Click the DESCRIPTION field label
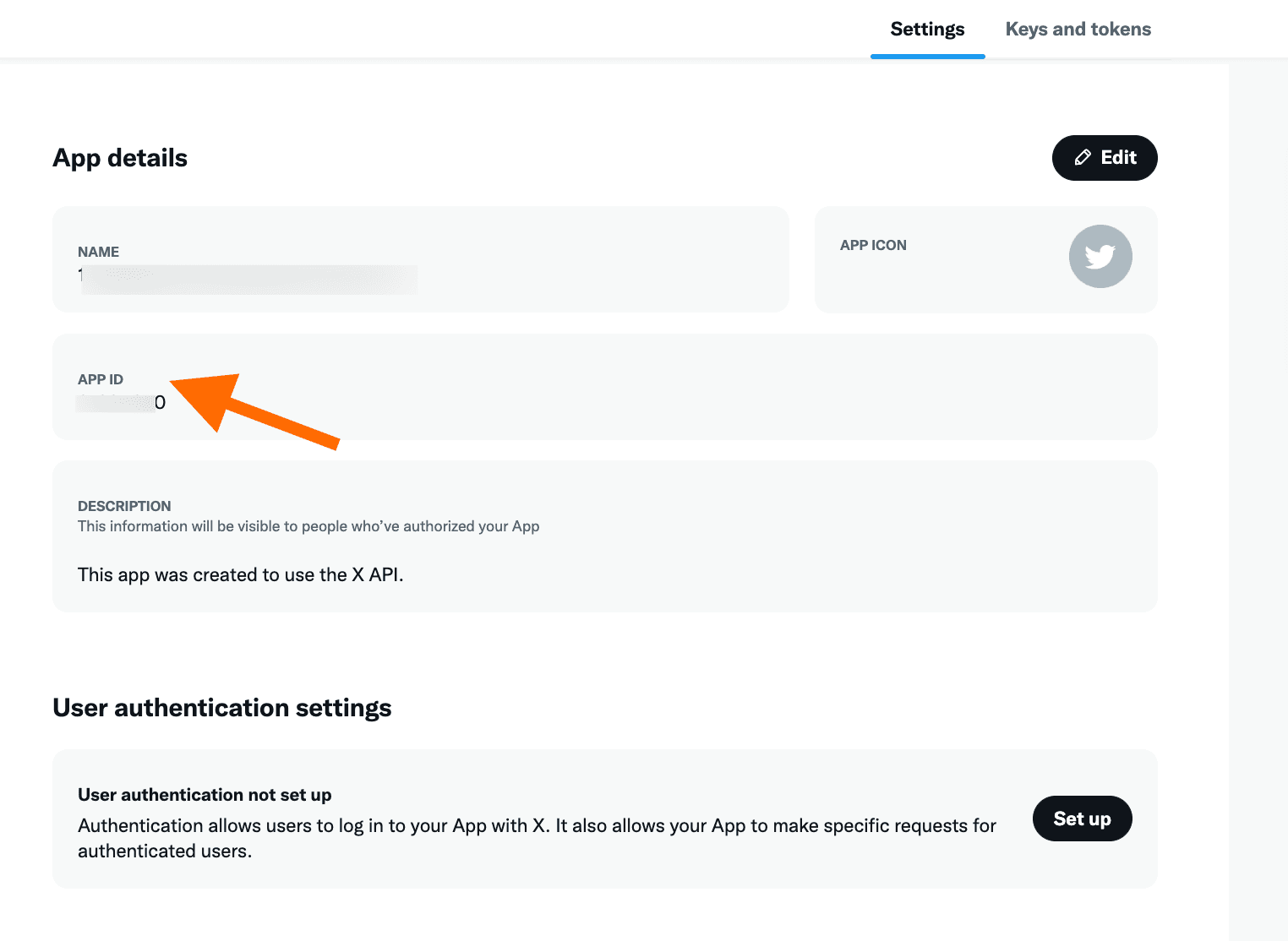 pyautogui.click(x=124, y=506)
